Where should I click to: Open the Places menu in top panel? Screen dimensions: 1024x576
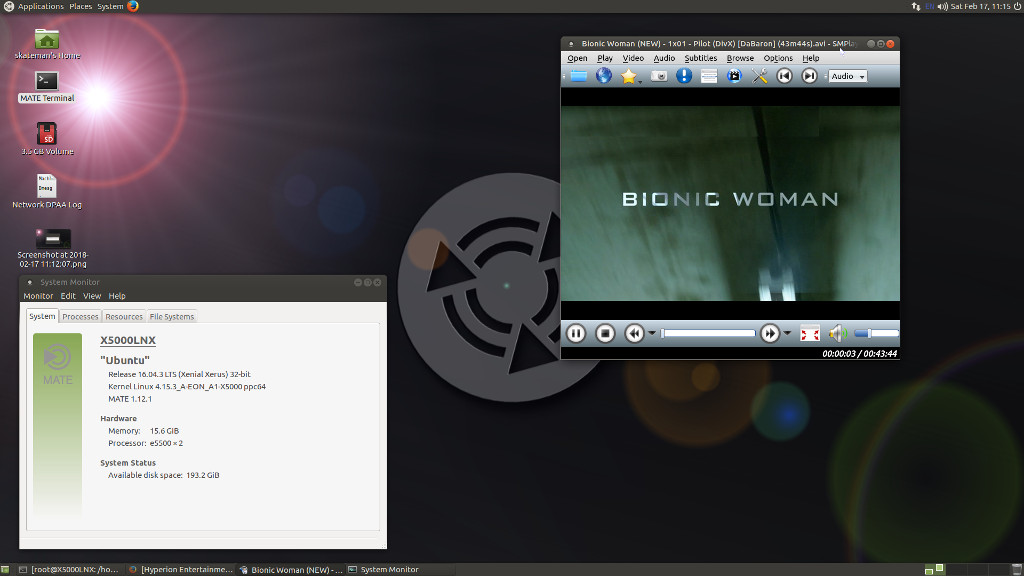(x=80, y=6)
